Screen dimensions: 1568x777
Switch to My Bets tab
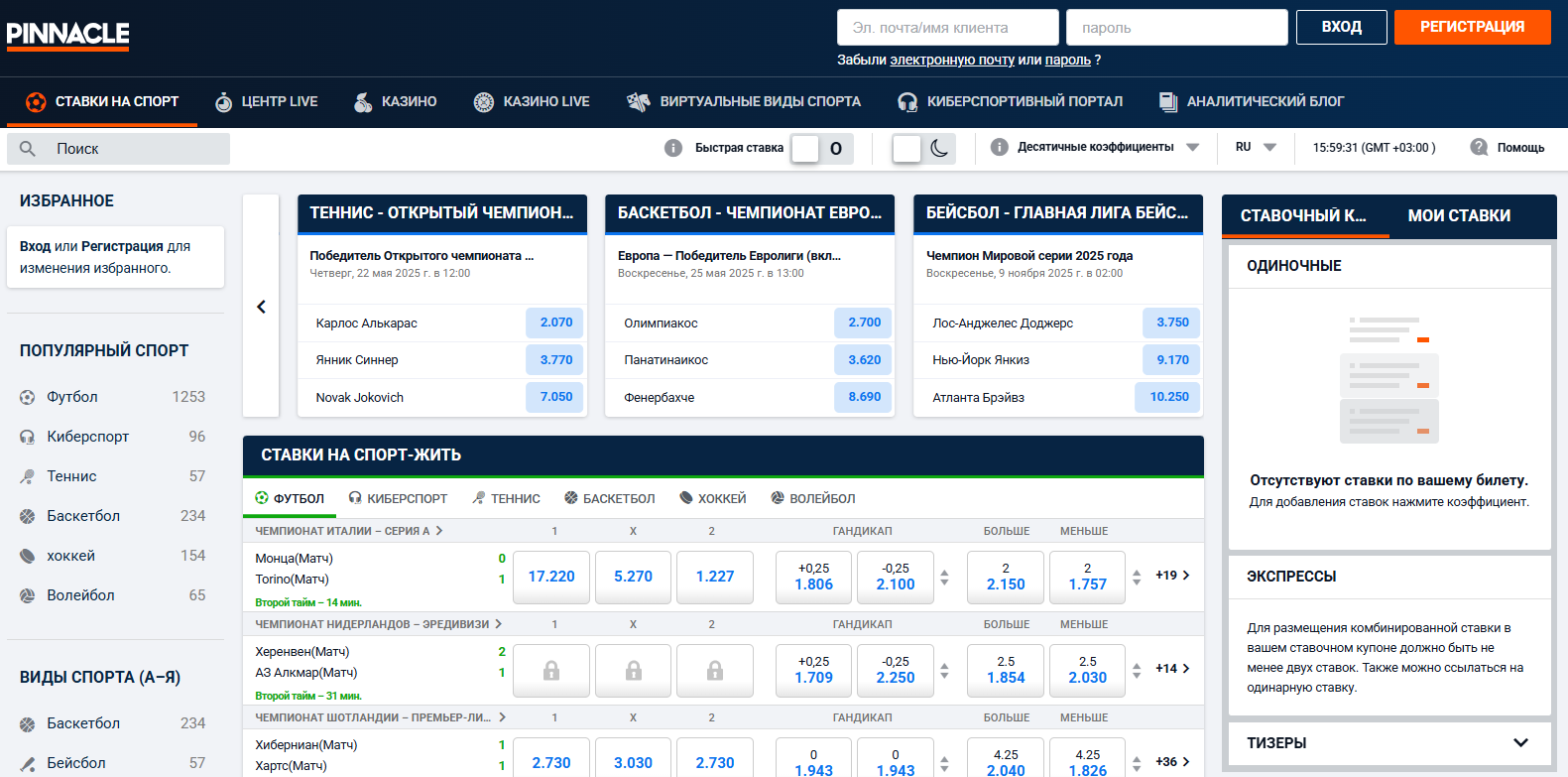(x=1459, y=215)
